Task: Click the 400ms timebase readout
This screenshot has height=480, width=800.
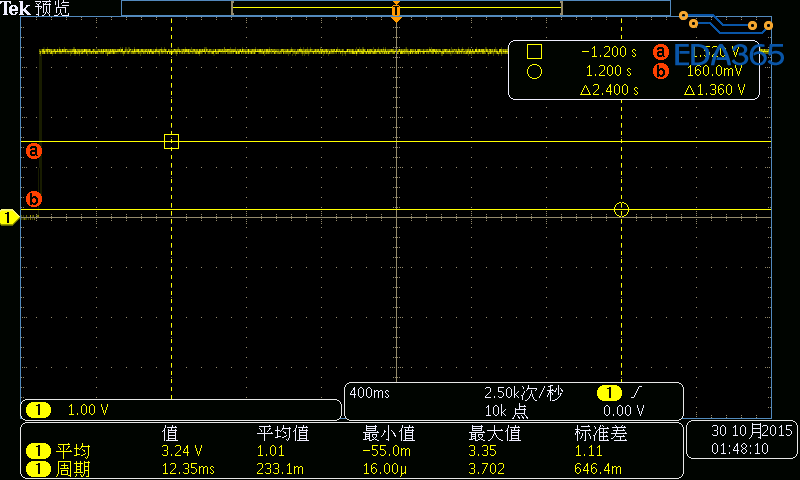Action: (369, 393)
